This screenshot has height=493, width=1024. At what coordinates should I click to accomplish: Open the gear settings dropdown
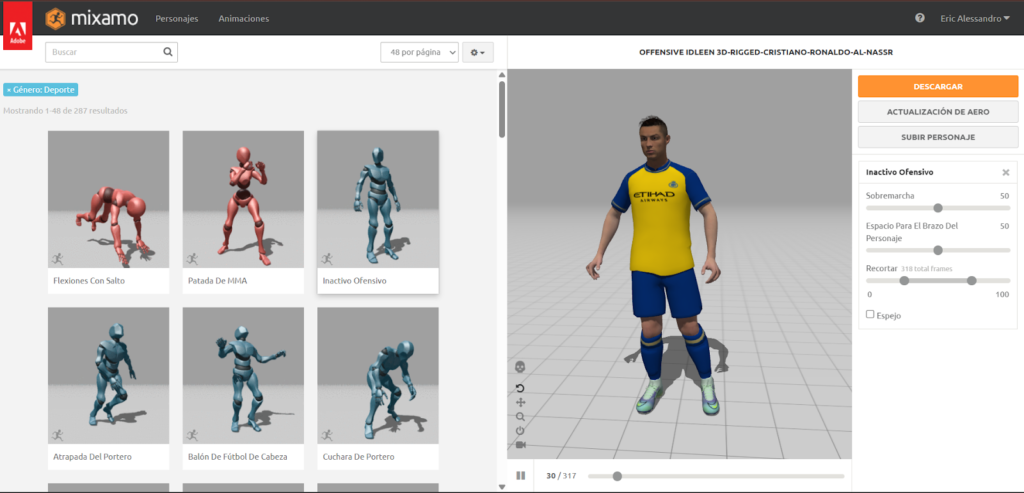point(478,52)
